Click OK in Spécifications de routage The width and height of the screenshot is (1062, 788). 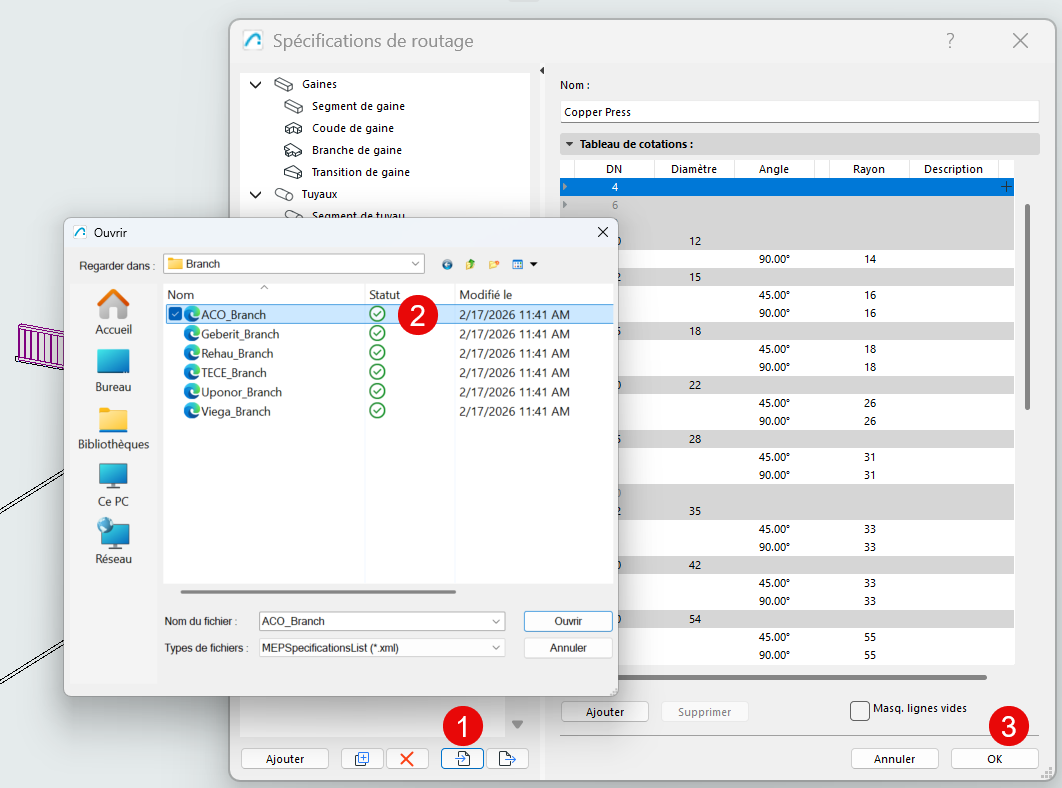pyautogui.click(x=994, y=759)
